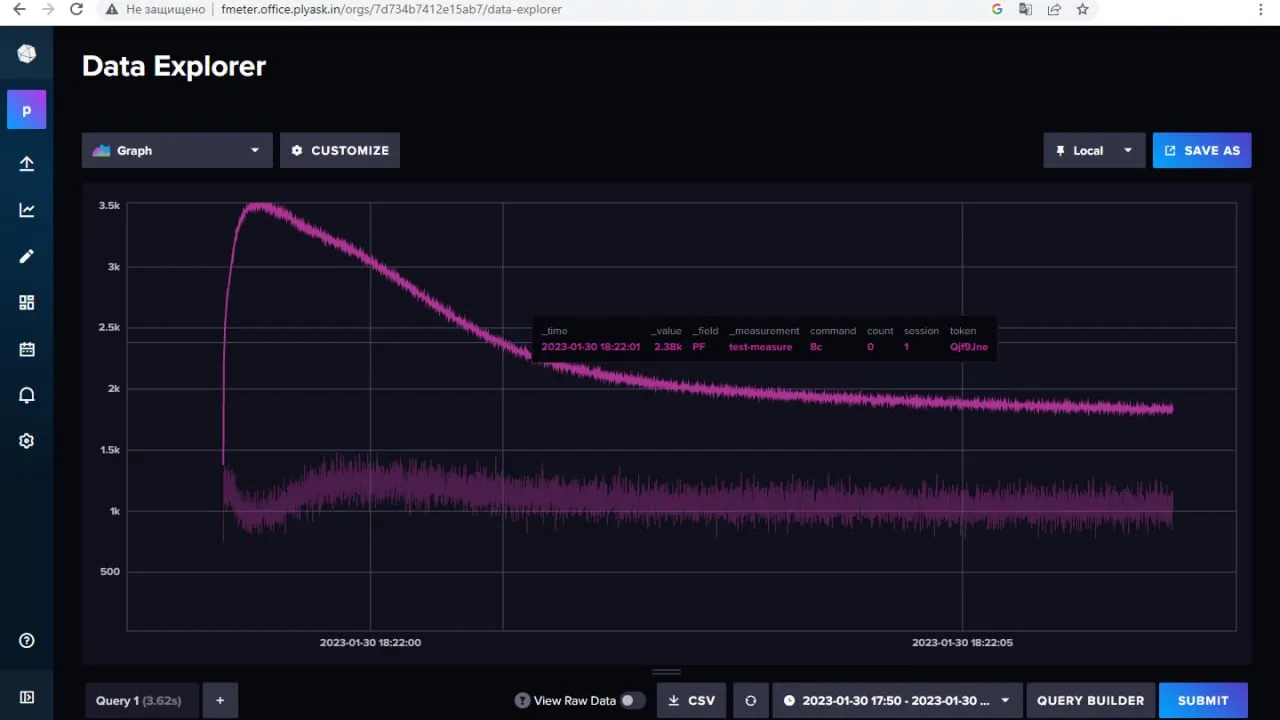Reload the page in the browser
1280x720 pixels.
tap(77, 9)
